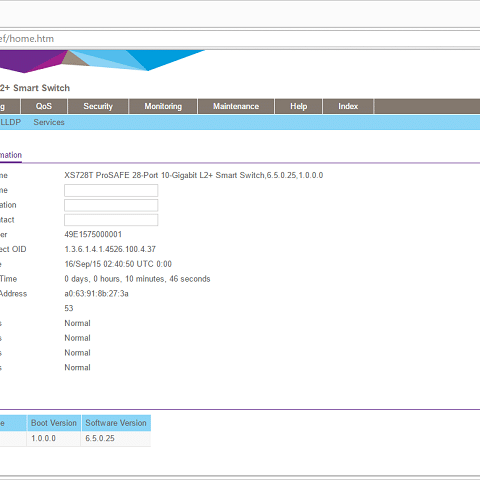The width and height of the screenshot is (480, 480).
Task: Switch to the Monitoring tab
Action: click(x=163, y=106)
